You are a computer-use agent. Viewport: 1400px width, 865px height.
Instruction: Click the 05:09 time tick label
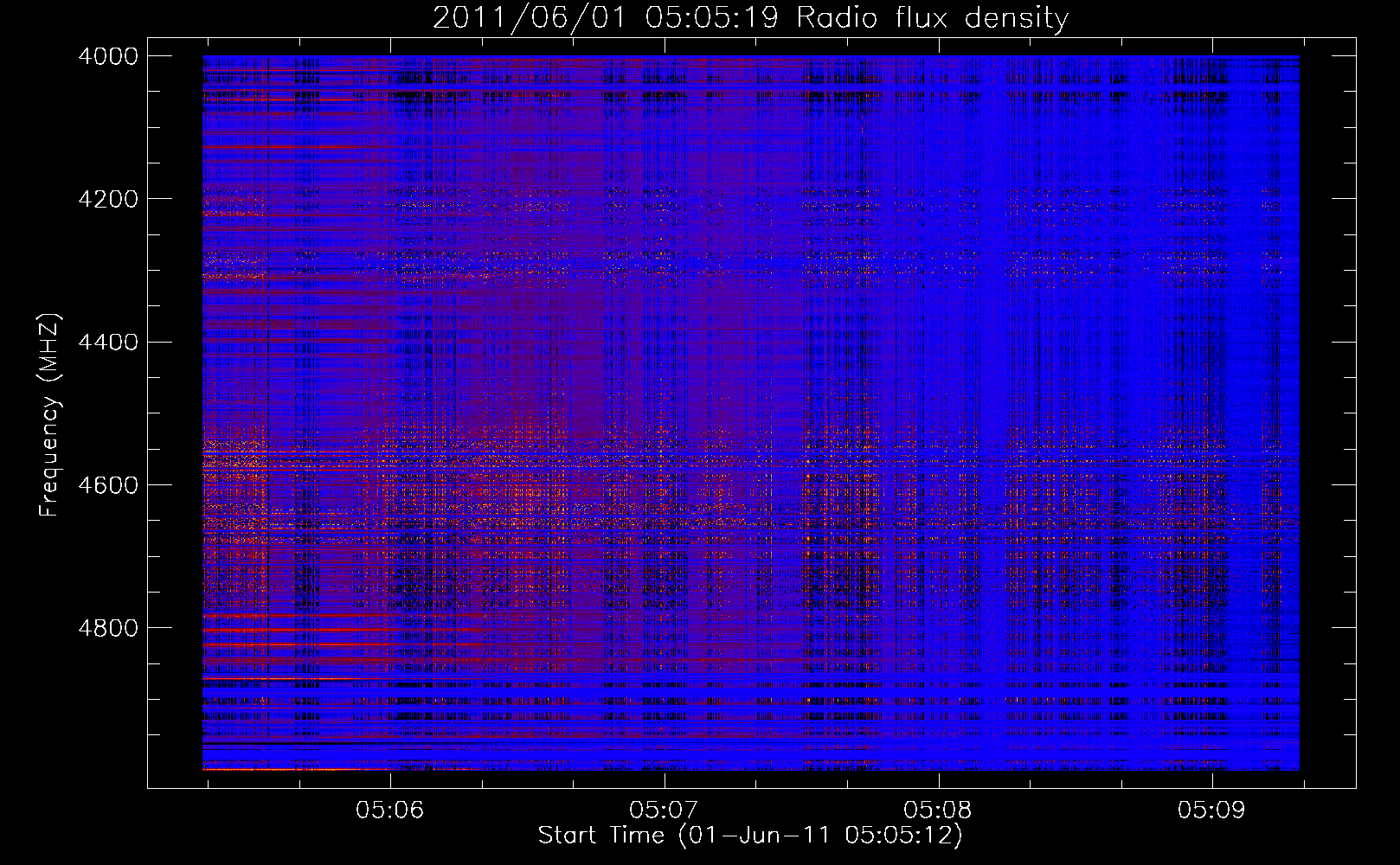coord(1211,811)
